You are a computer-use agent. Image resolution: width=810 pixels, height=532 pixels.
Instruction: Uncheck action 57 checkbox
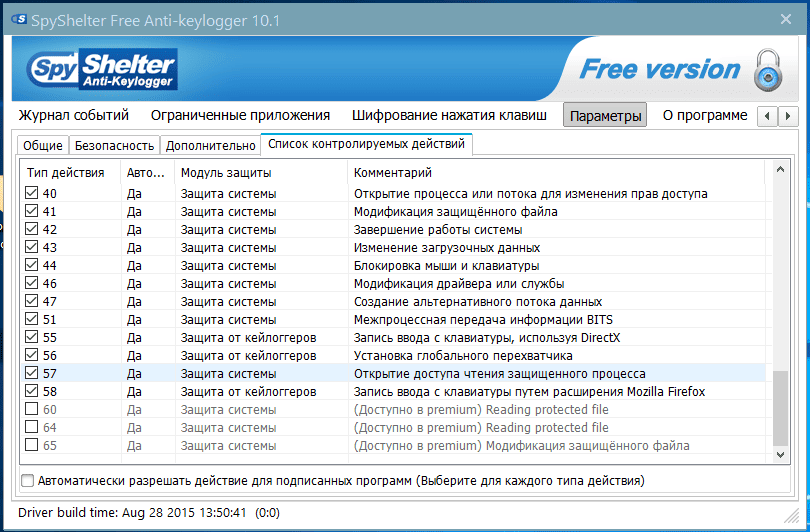coord(32,372)
